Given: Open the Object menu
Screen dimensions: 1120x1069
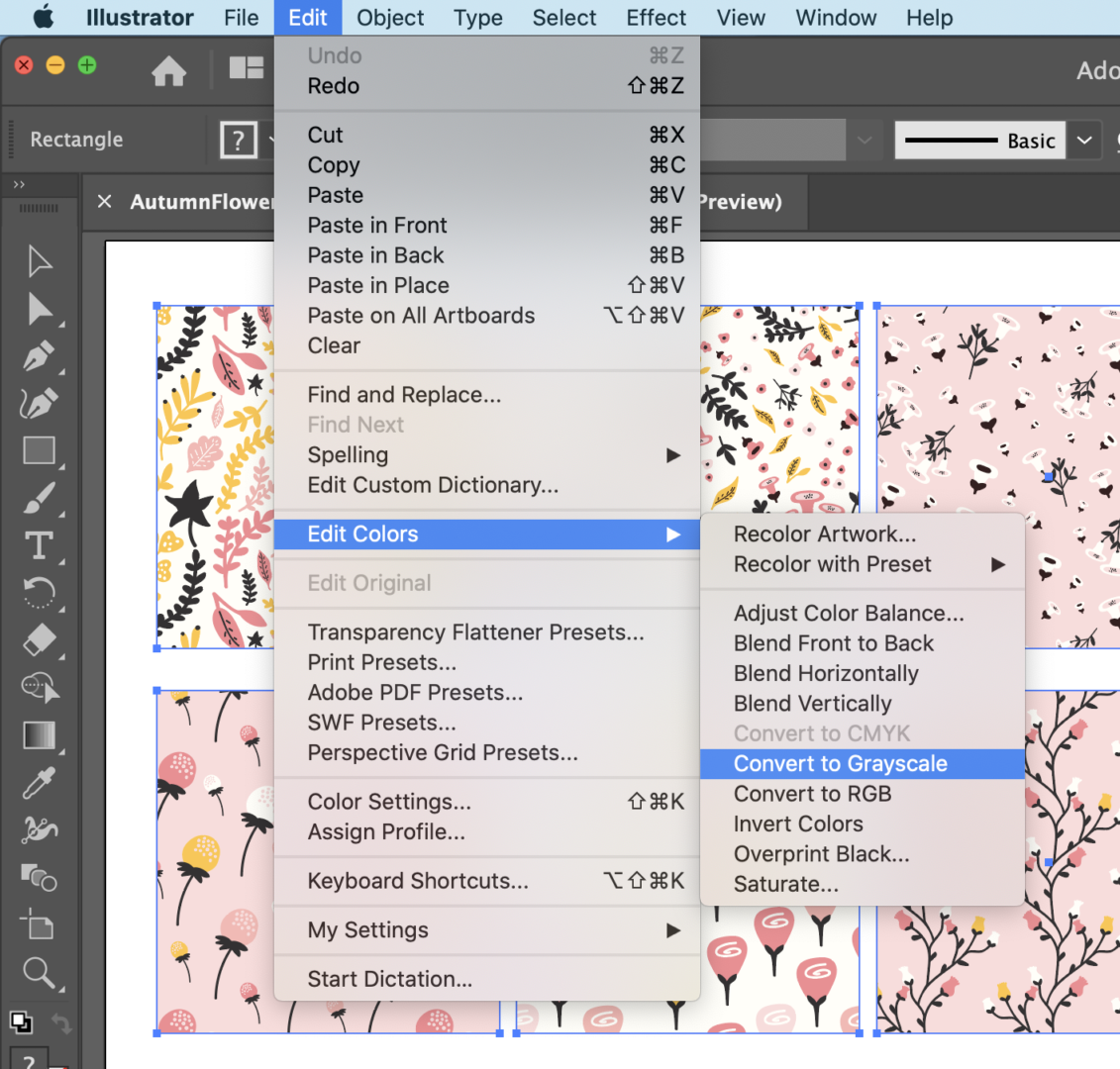Looking at the screenshot, I should tap(390, 18).
